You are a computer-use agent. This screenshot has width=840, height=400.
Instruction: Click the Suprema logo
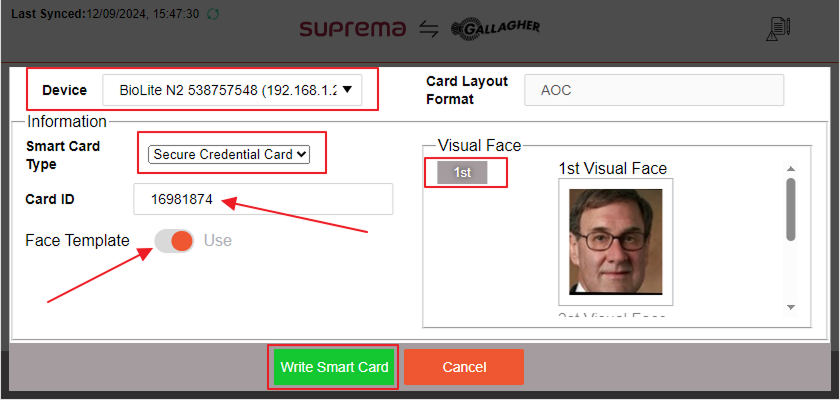click(354, 29)
